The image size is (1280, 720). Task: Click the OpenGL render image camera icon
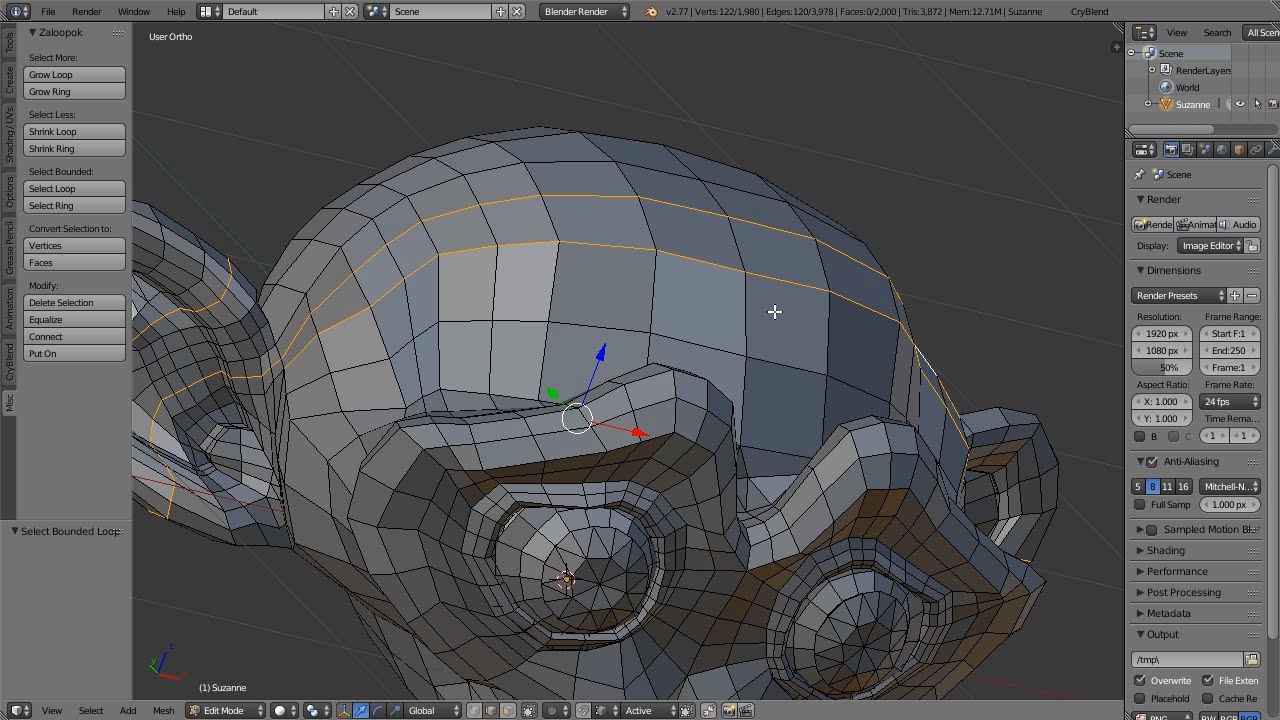(729, 711)
